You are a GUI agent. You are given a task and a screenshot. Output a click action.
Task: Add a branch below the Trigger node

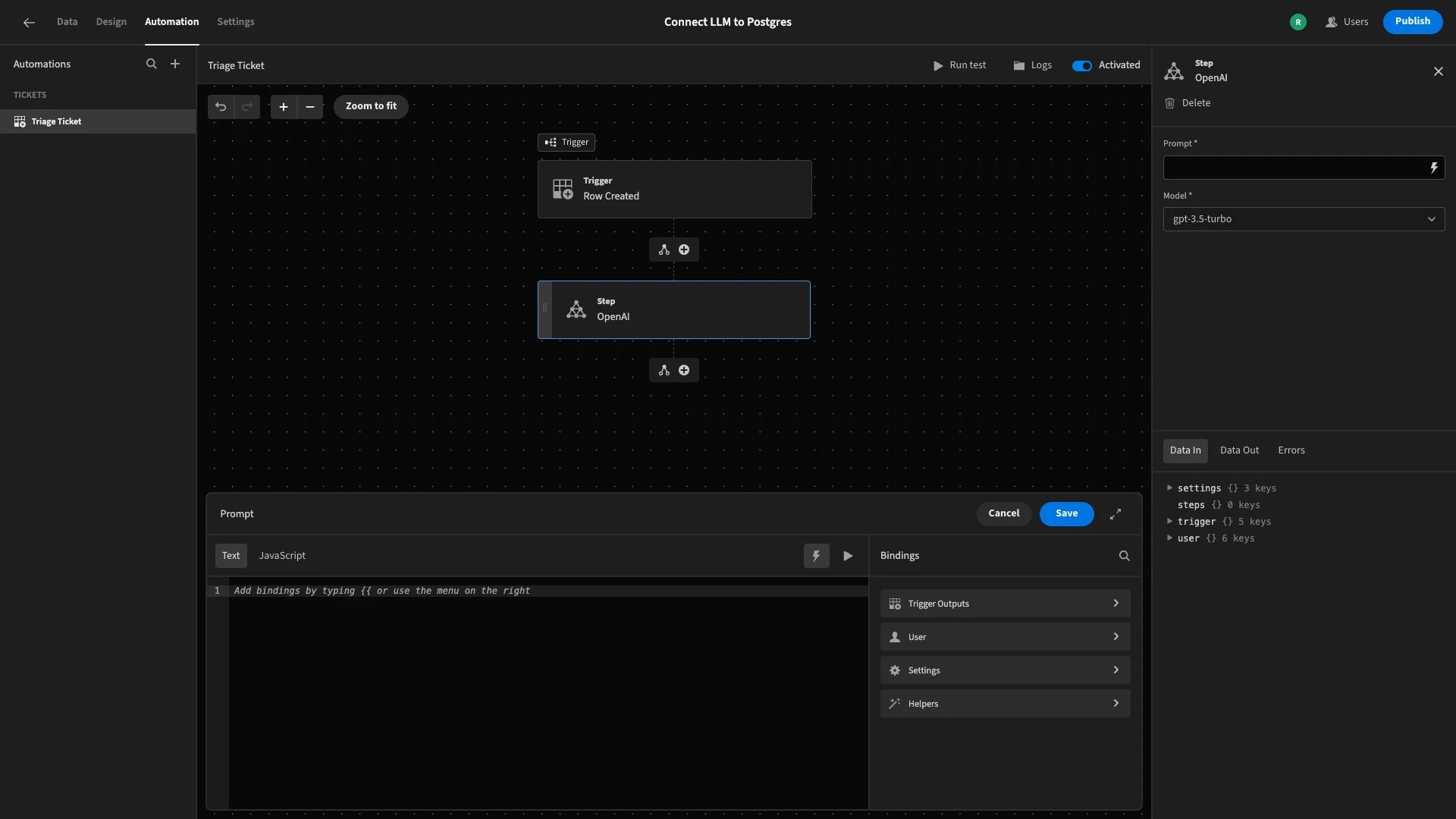click(x=664, y=249)
